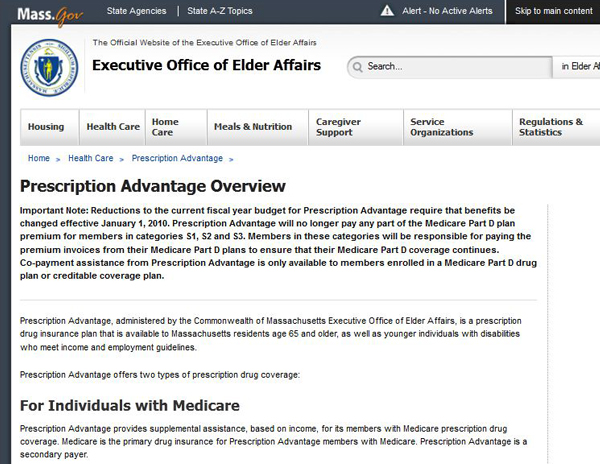Open the Regulations & Statistics navigation tab
This screenshot has height=464, width=600.
tap(556, 127)
